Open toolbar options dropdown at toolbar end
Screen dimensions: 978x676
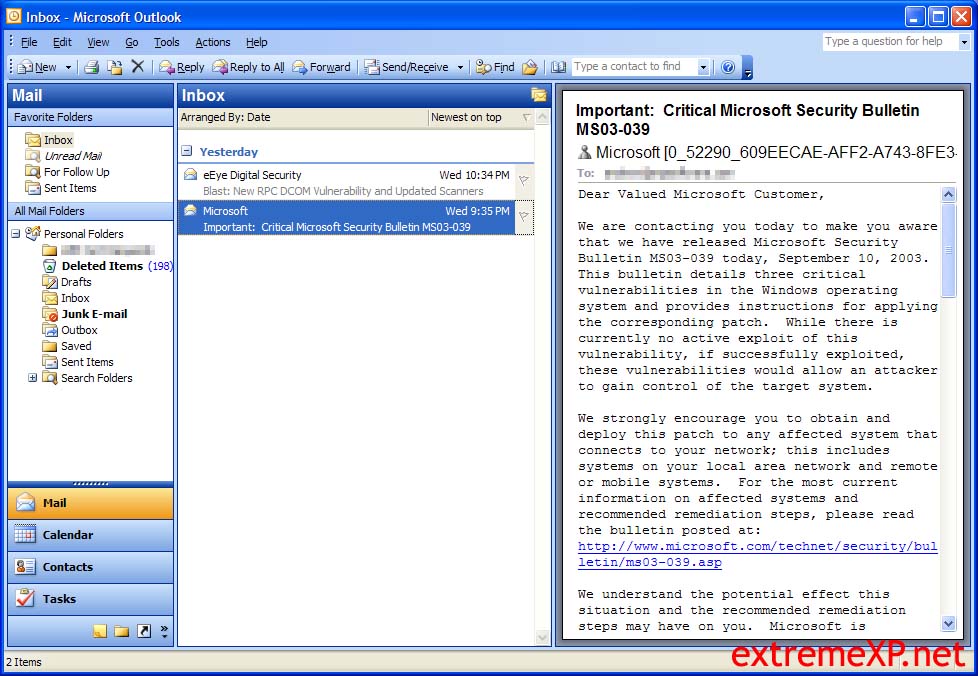coord(747,67)
